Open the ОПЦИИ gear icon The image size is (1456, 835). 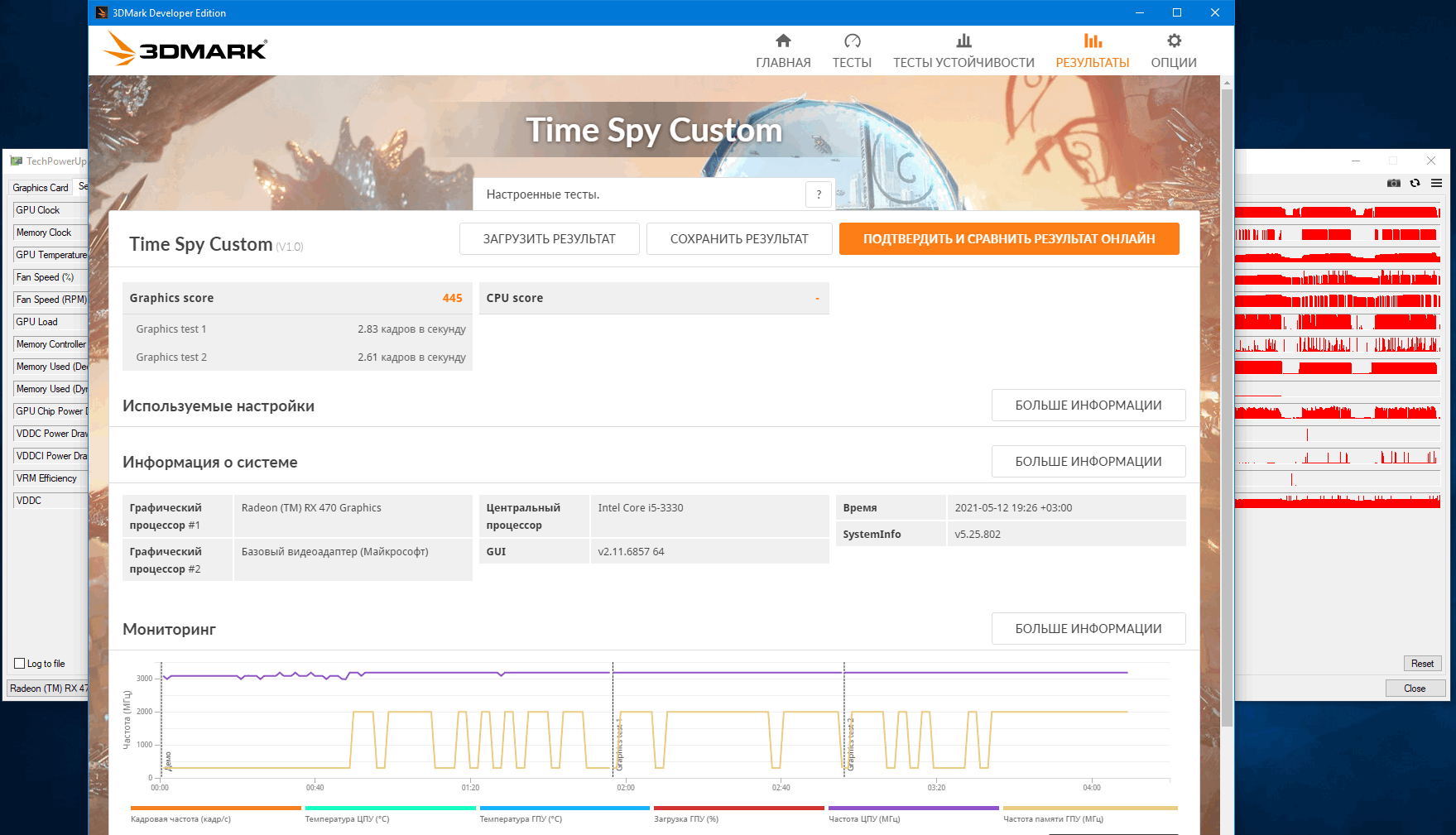[x=1174, y=41]
